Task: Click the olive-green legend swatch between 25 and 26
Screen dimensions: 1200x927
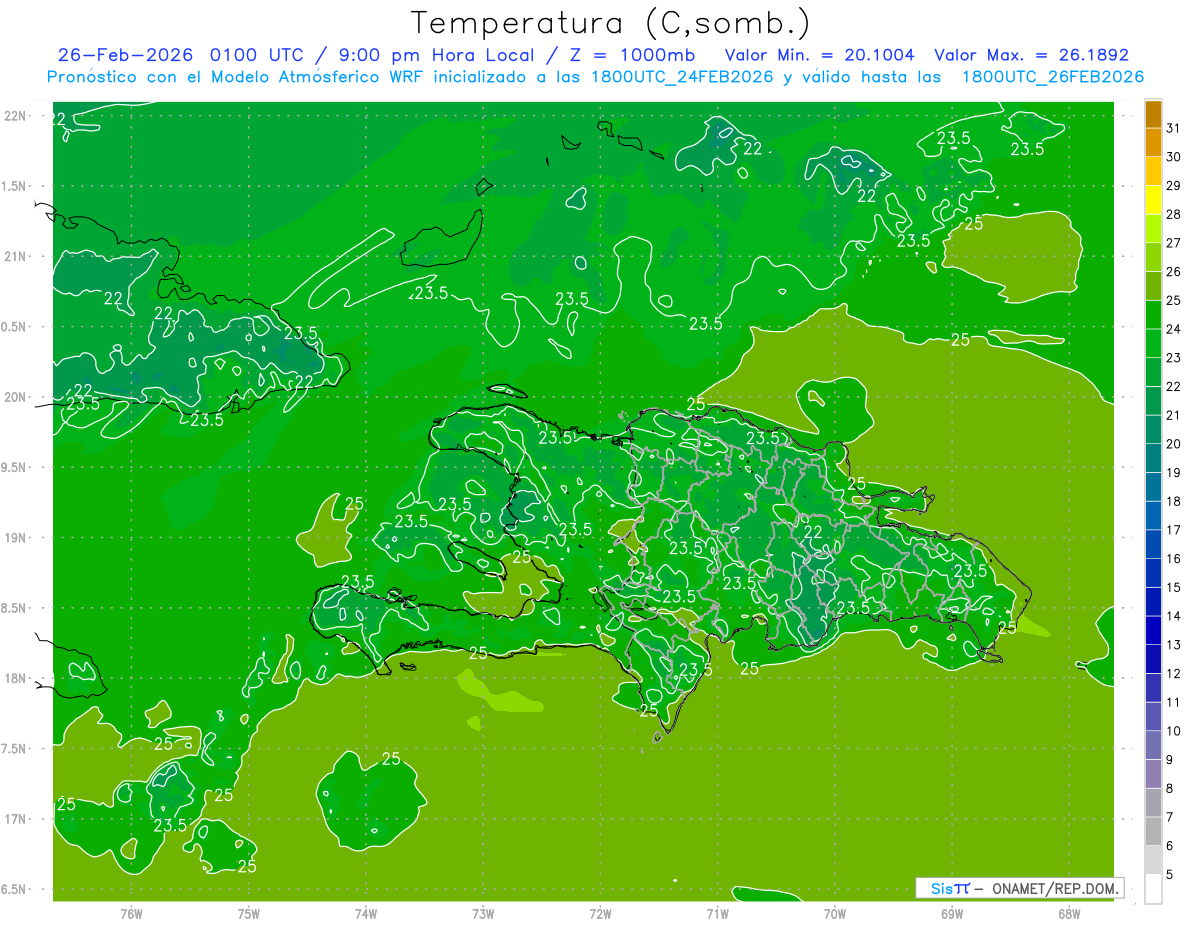Action: click(1153, 287)
